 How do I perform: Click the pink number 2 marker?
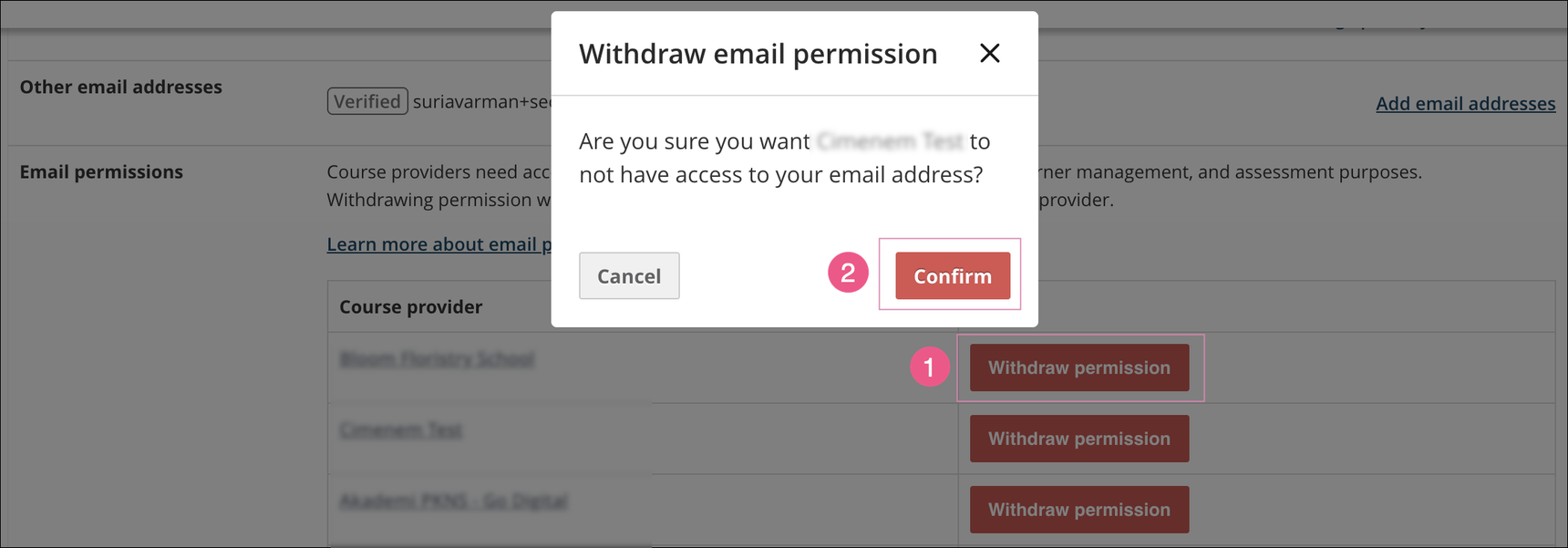coord(848,273)
